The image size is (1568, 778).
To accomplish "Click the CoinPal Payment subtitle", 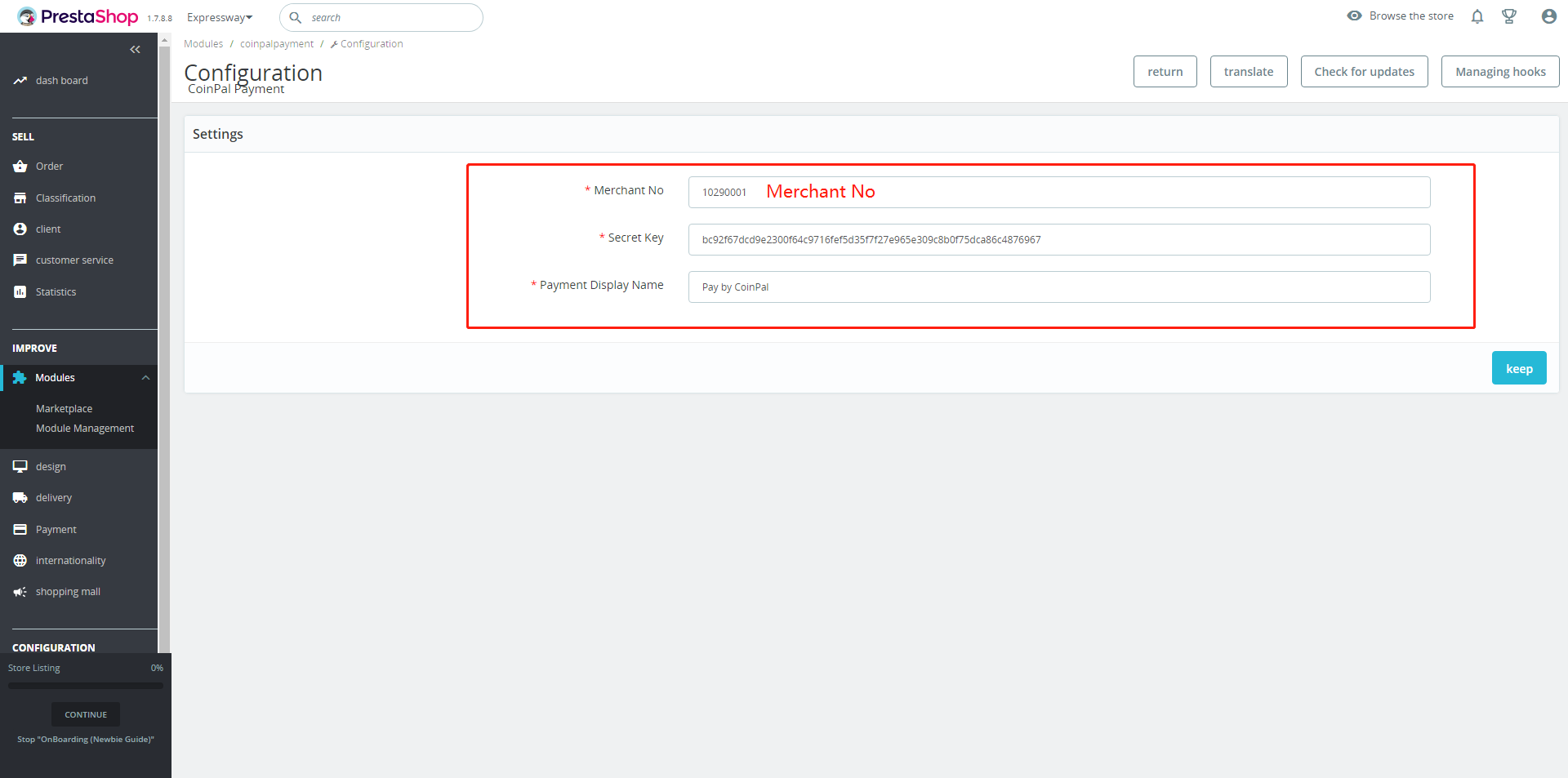I will pyautogui.click(x=236, y=89).
